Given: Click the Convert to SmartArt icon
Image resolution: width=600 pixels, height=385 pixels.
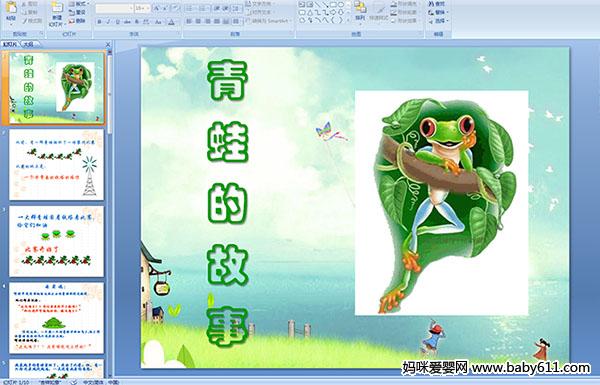Looking at the screenshot, I should click(x=268, y=21).
